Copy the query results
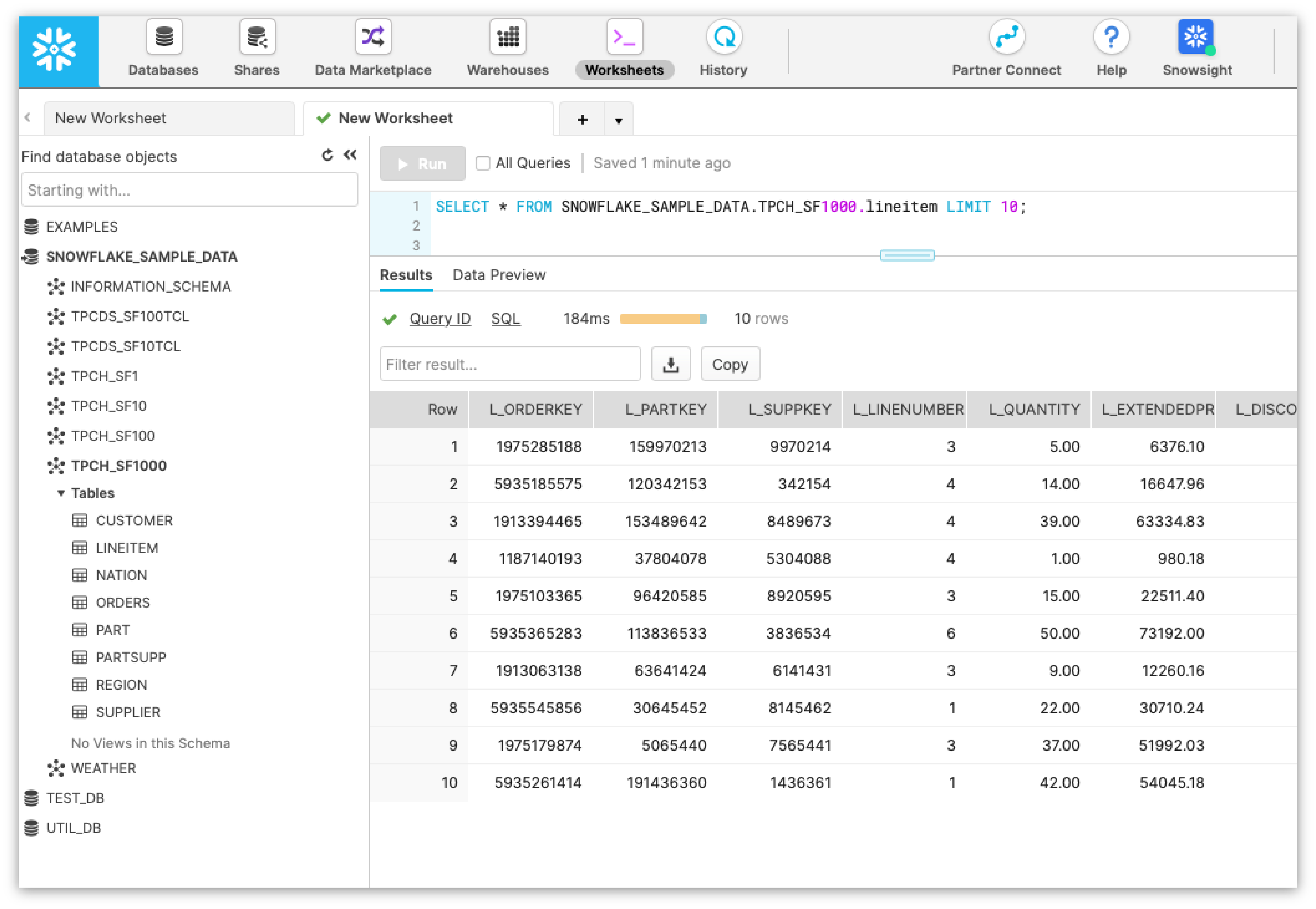This screenshot has width=1316, height=909. click(x=730, y=364)
